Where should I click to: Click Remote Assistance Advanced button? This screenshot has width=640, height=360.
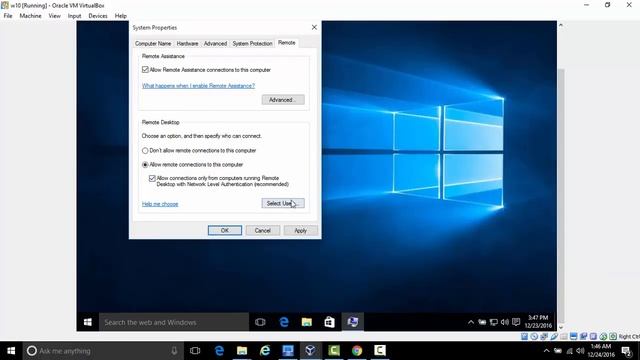(283, 100)
